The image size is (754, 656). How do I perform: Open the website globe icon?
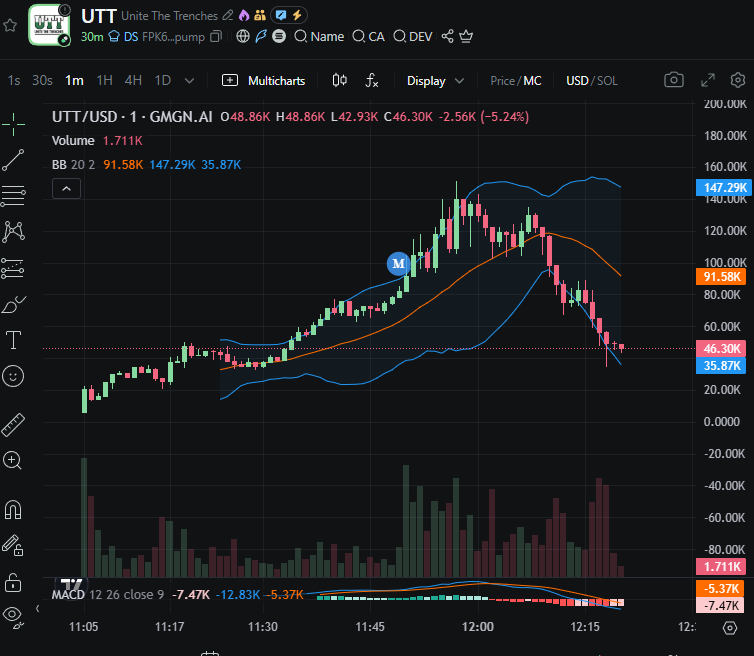[243, 37]
